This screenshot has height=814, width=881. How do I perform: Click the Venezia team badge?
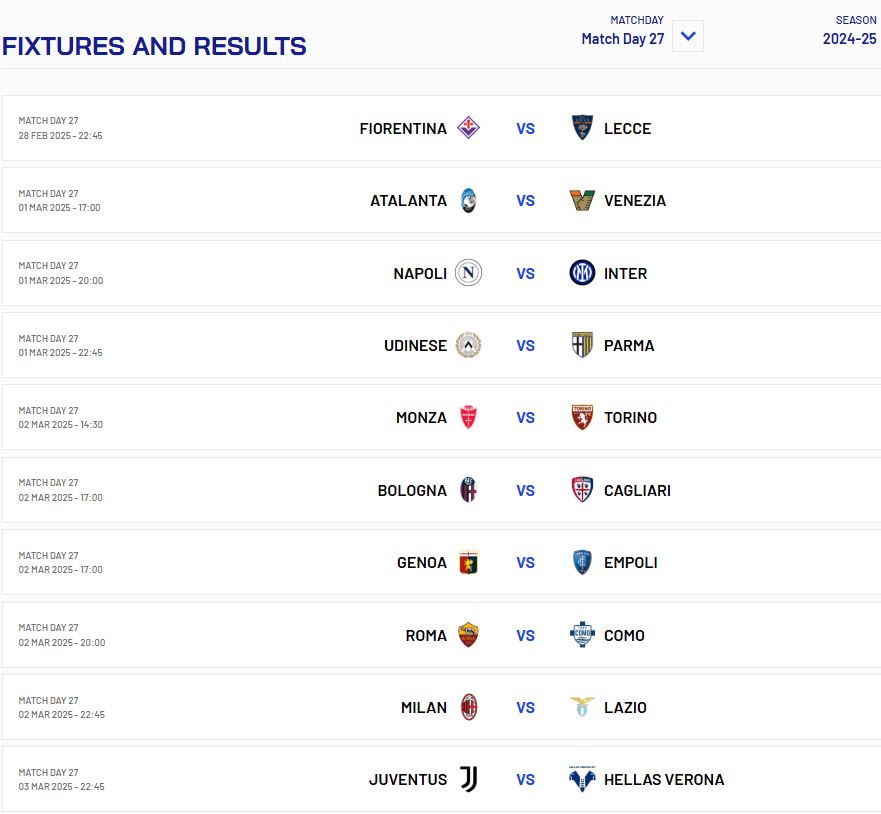[x=582, y=200]
